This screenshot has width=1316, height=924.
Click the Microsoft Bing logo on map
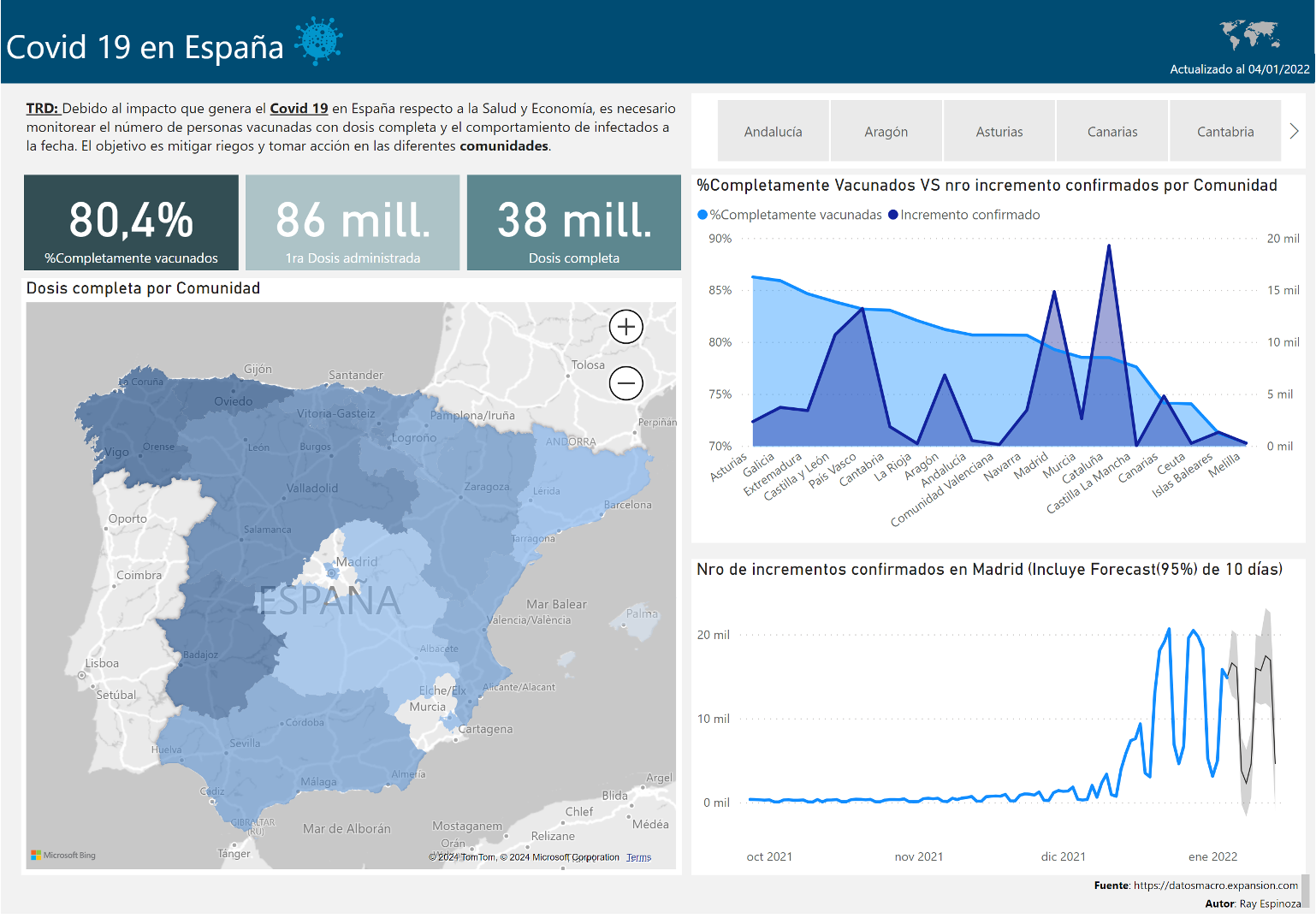pos(63,855)
